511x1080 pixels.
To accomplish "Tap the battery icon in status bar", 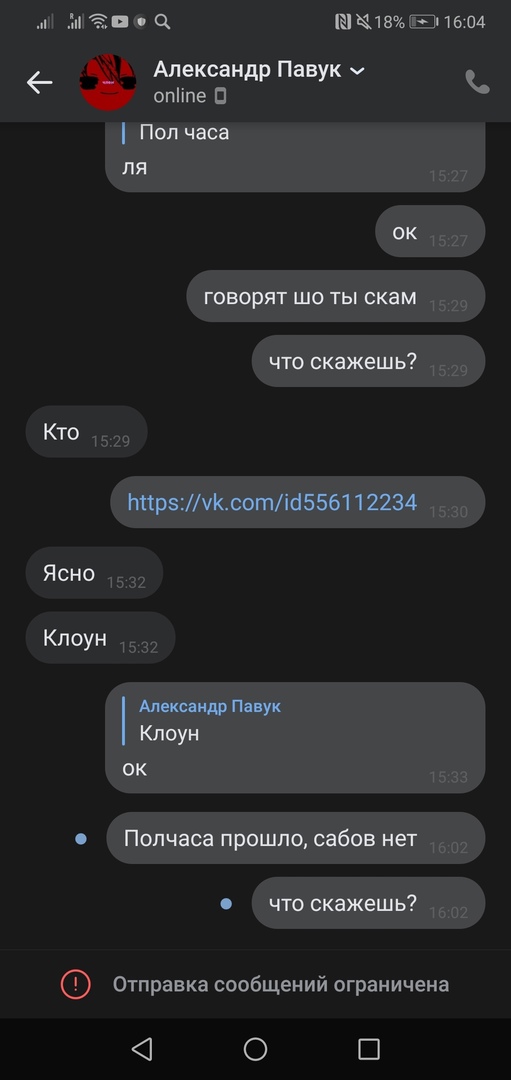I will click(x=424, y=22).
